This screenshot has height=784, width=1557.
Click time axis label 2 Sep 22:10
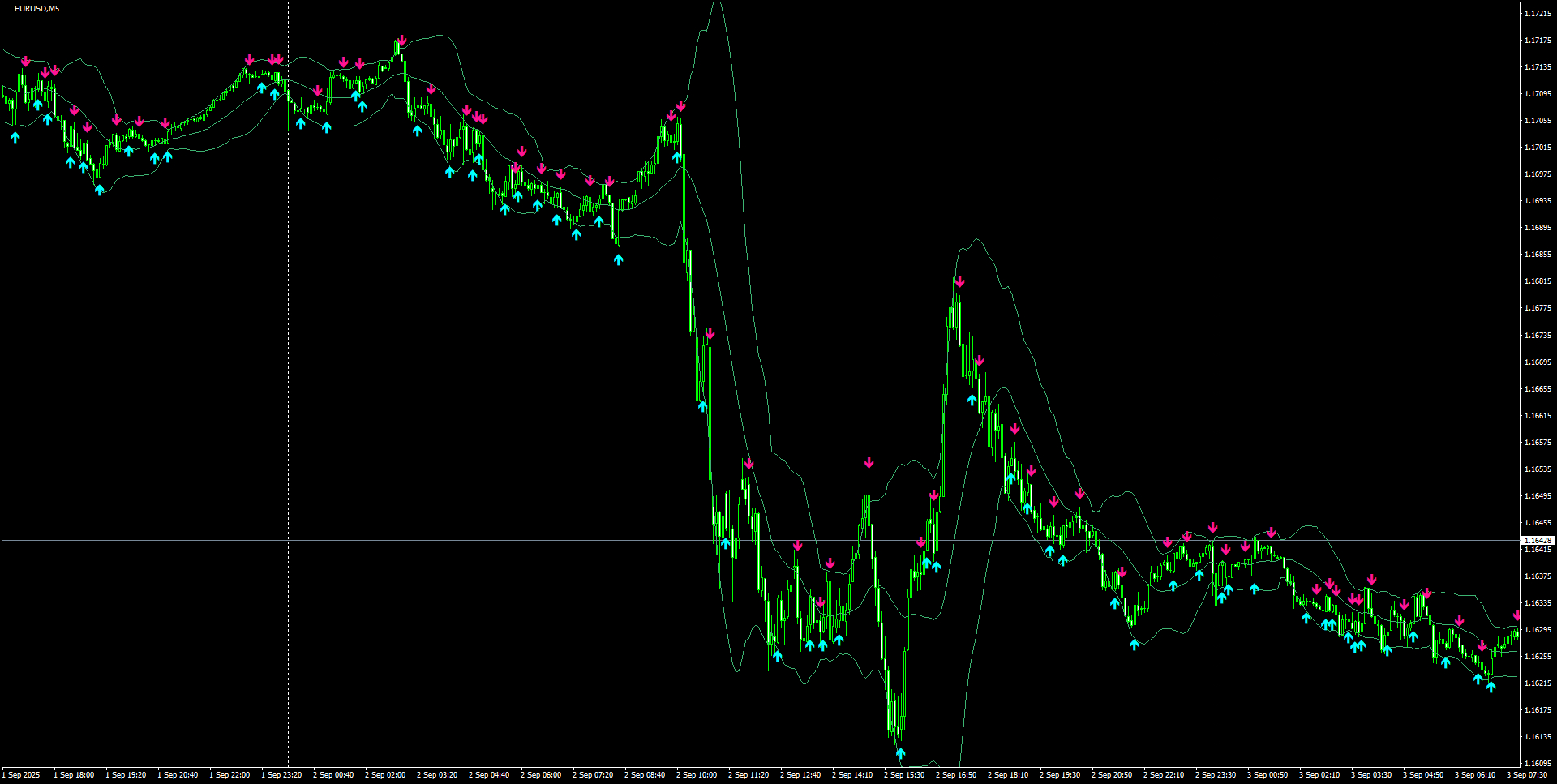pyautogui.click(x=1164, y=775)
